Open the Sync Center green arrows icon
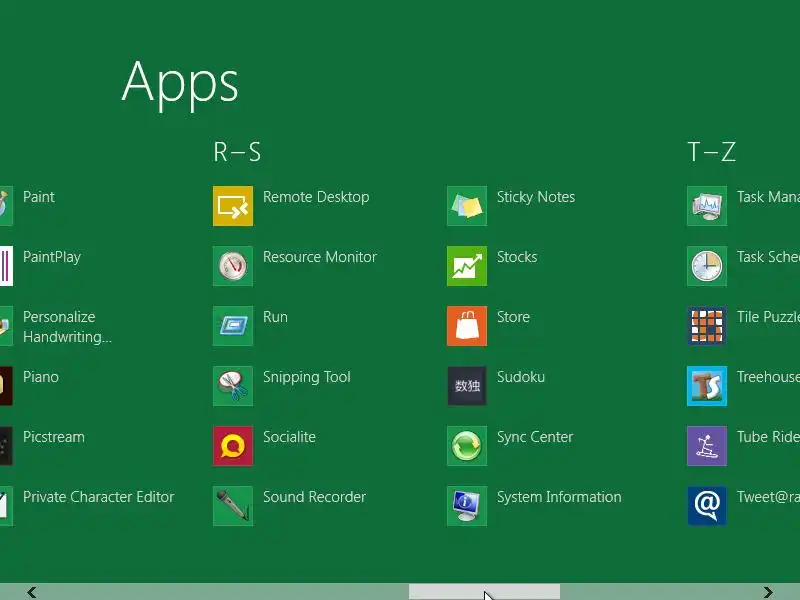Screen dimensions: 800x600 pyautogui.click(x=467, y=446)
